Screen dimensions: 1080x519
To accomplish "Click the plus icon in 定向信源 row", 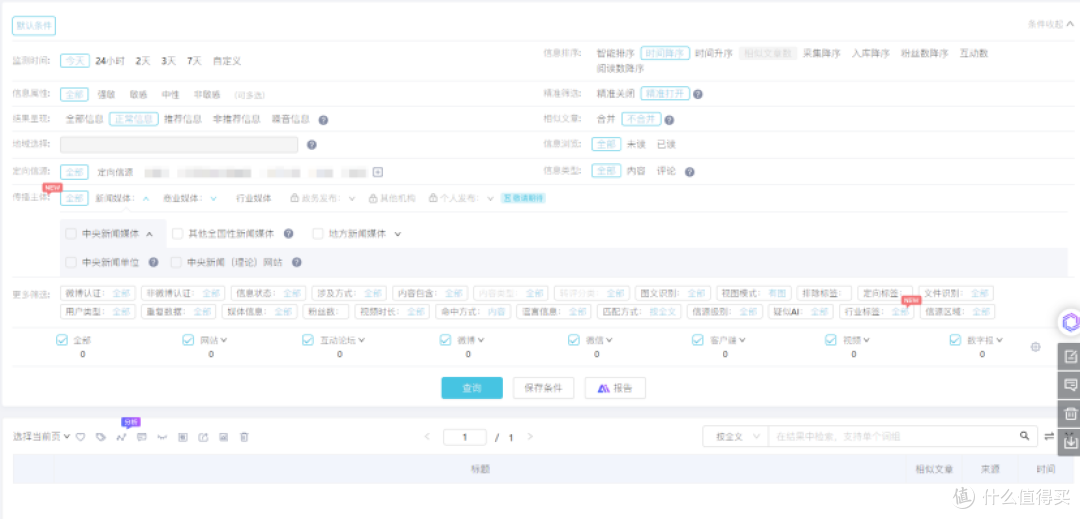I will click(x=377, y=172).
